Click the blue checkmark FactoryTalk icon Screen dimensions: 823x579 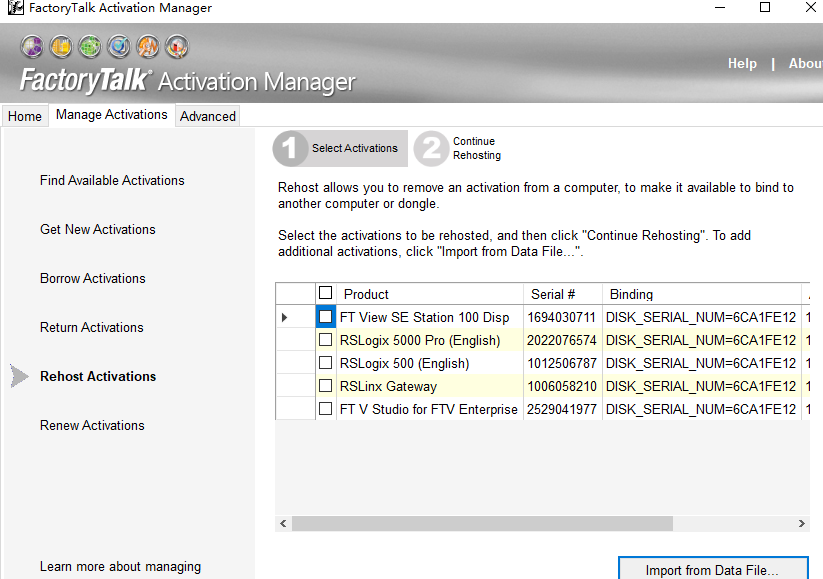pyautogui.click(x=120, y=46)
